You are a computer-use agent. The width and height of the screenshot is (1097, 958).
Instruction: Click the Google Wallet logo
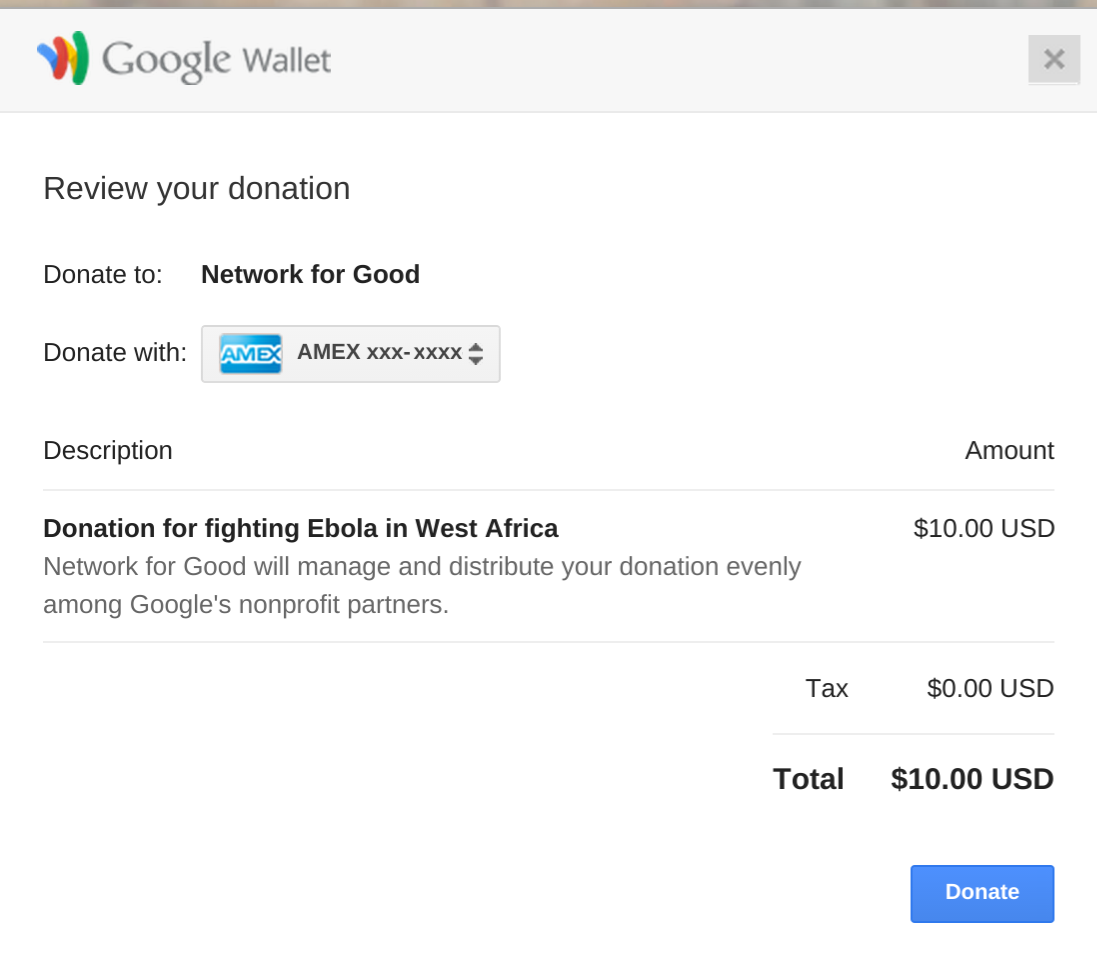click(185, 60)
